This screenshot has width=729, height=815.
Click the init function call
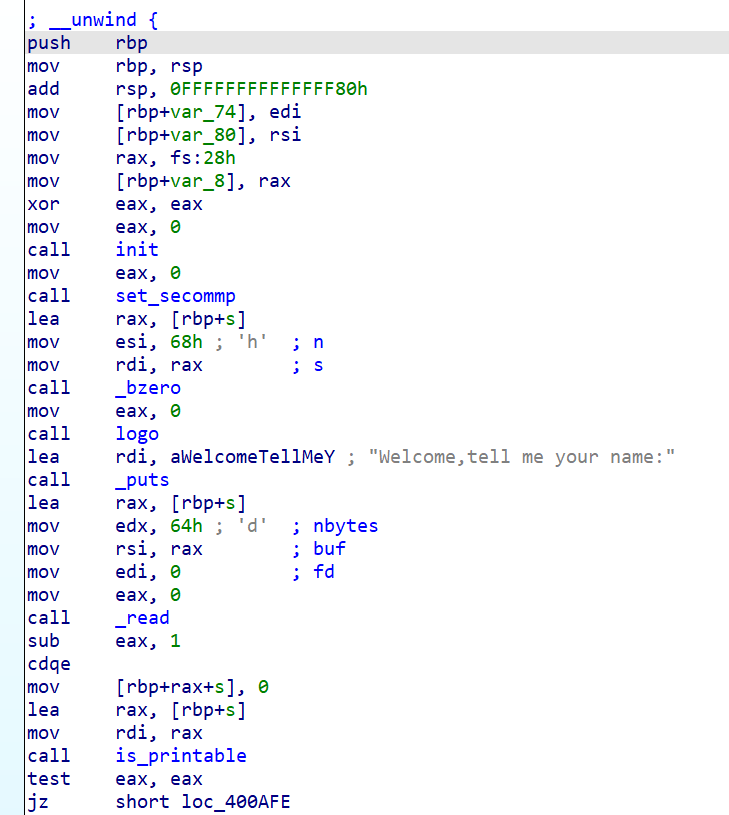[x=137, y=250]
